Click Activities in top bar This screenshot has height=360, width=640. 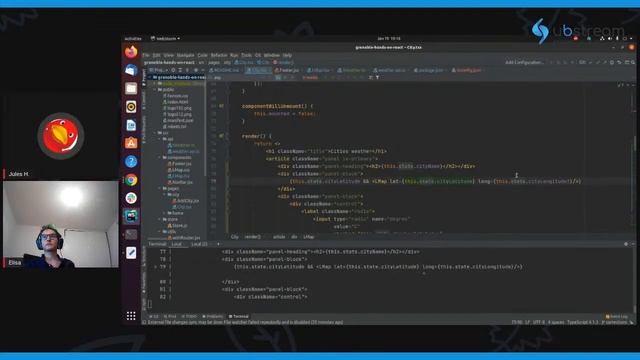133,38
